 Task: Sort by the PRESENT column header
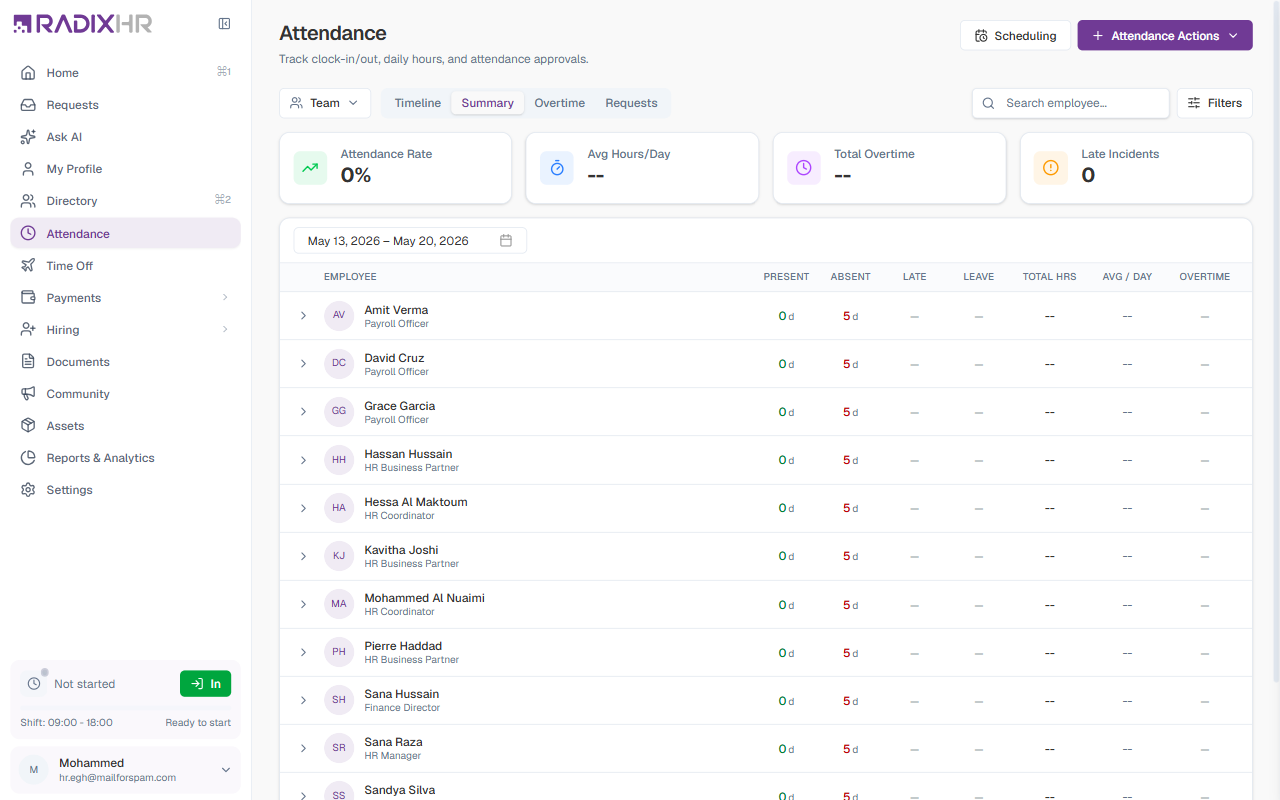786,277
